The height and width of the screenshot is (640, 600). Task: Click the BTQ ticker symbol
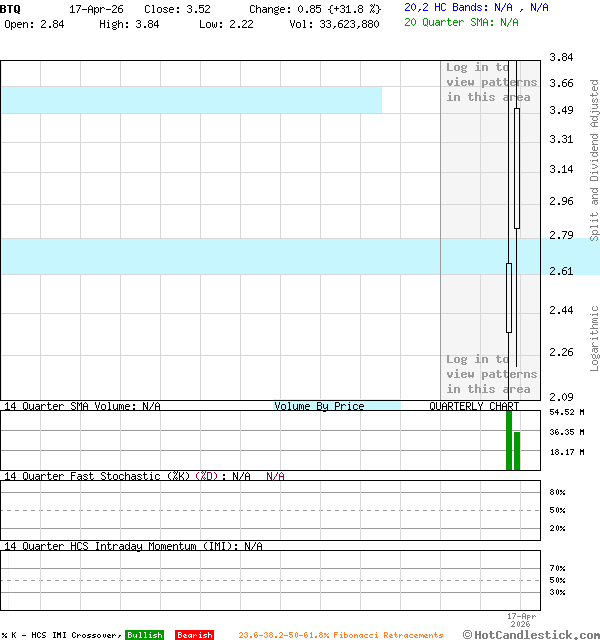coord(10,8)
